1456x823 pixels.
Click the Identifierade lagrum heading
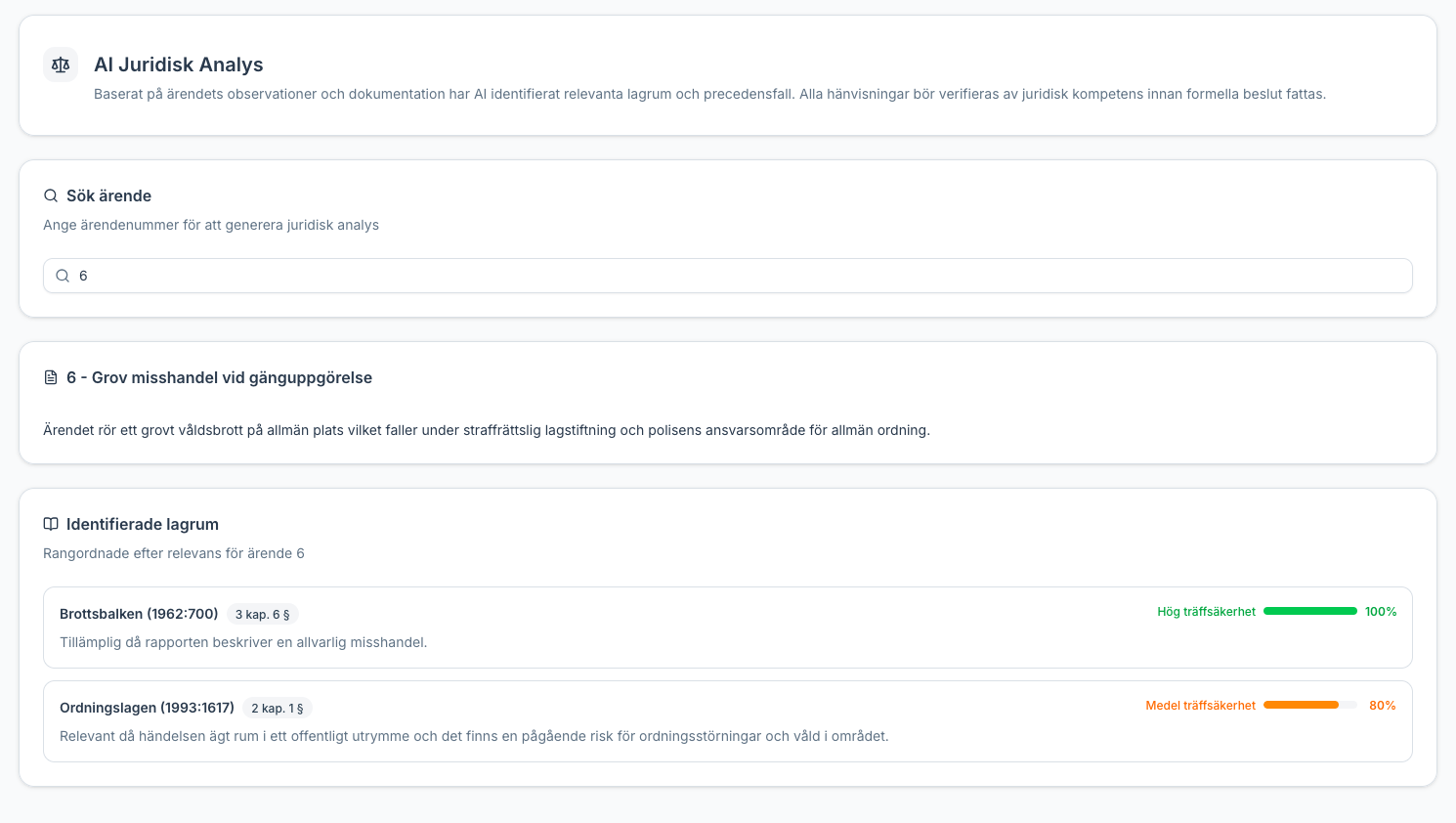143,524
